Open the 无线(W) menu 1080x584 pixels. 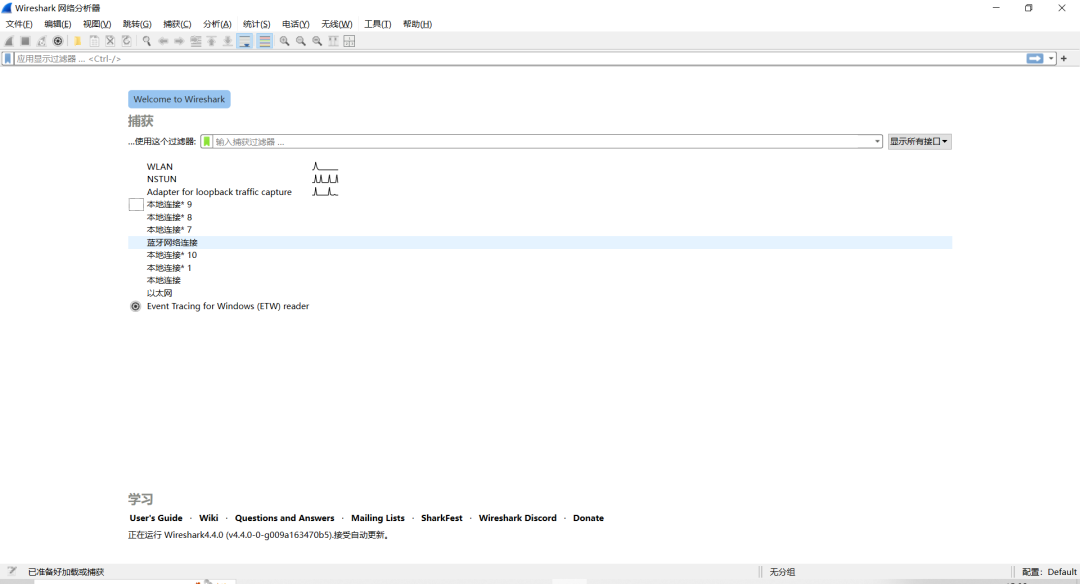coord(337,24)
